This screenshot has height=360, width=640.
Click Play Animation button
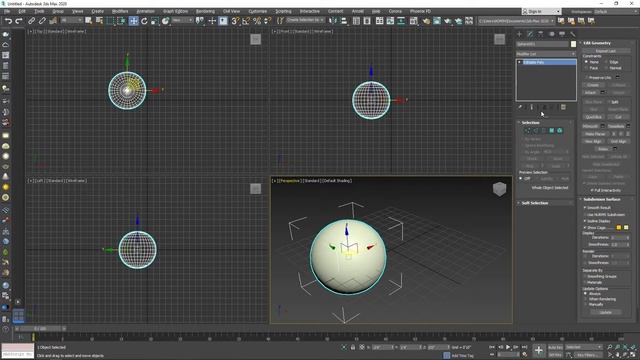pyautogui.click(x=508, y=347)
